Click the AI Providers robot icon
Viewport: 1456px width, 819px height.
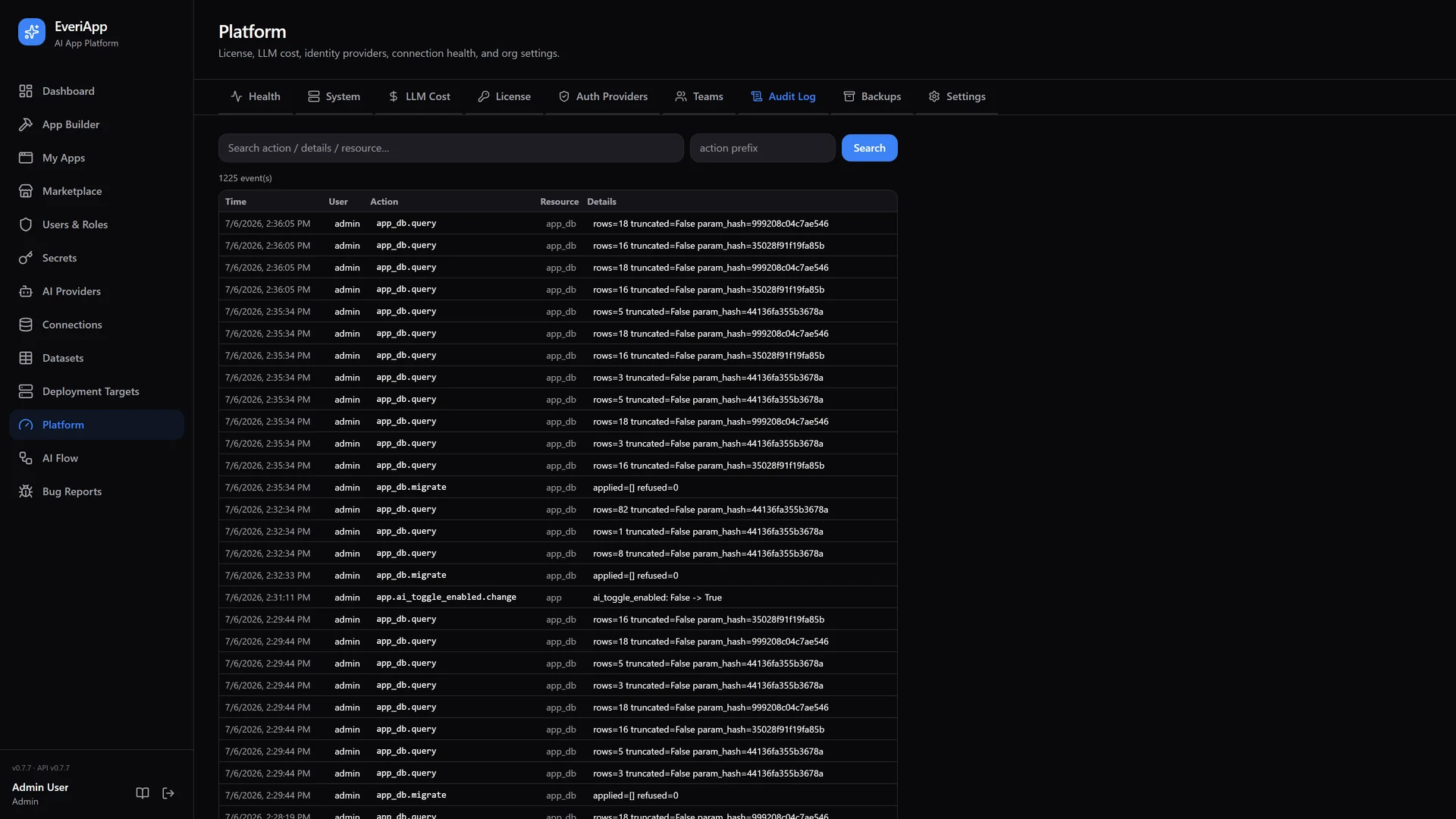pyautogui.click(x=26, y=291)
